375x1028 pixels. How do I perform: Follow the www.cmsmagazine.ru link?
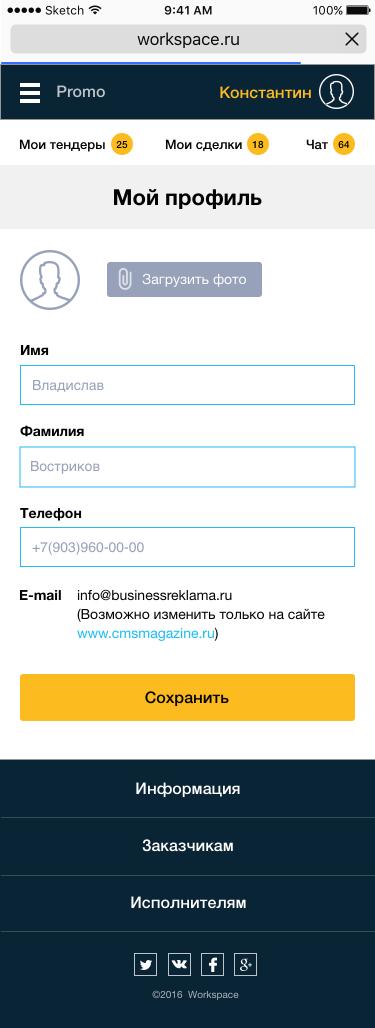(146, 634)
